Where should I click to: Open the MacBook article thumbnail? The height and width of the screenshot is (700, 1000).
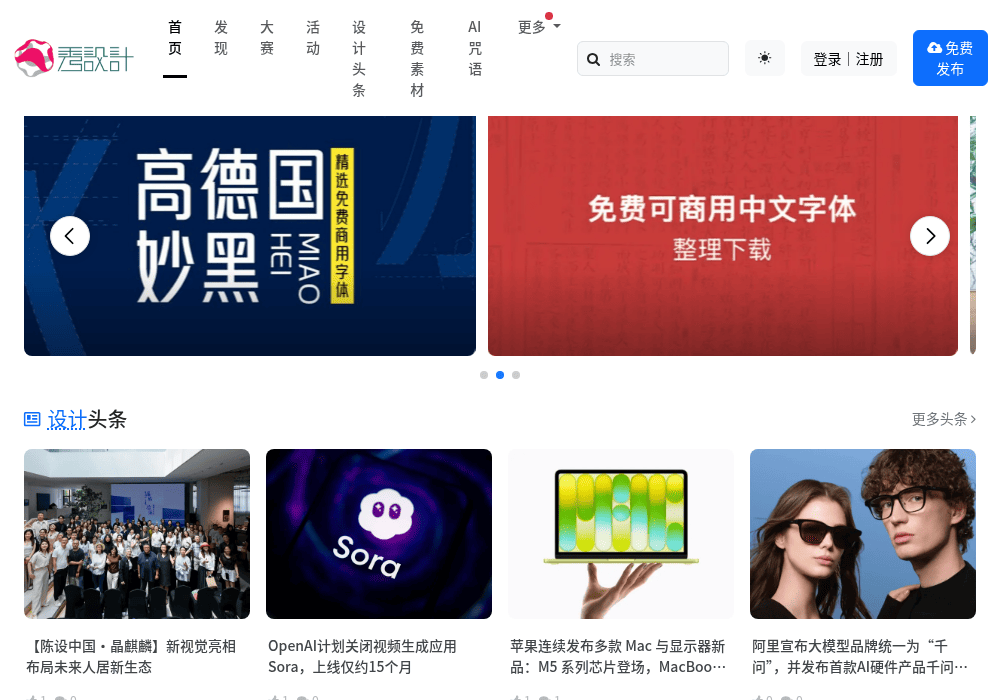[621, 534]
